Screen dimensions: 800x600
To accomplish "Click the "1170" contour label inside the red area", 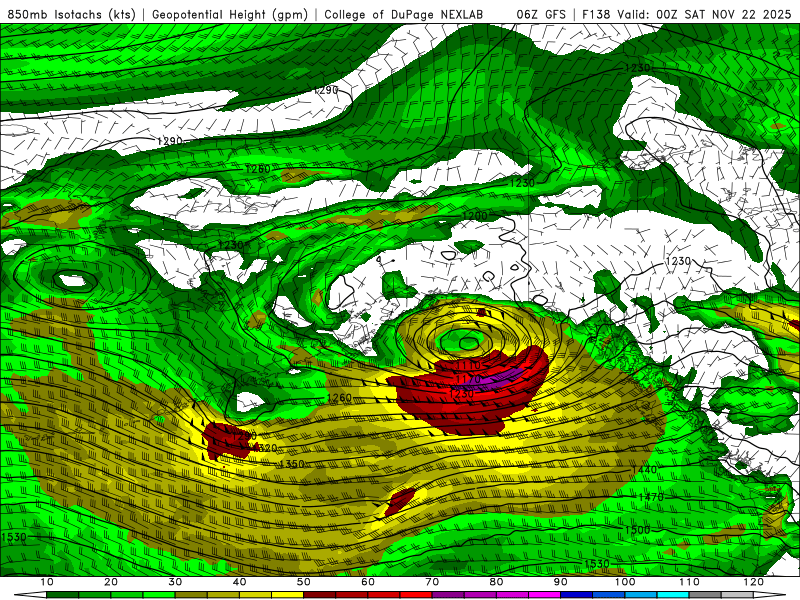I will [x=468, y=380].
